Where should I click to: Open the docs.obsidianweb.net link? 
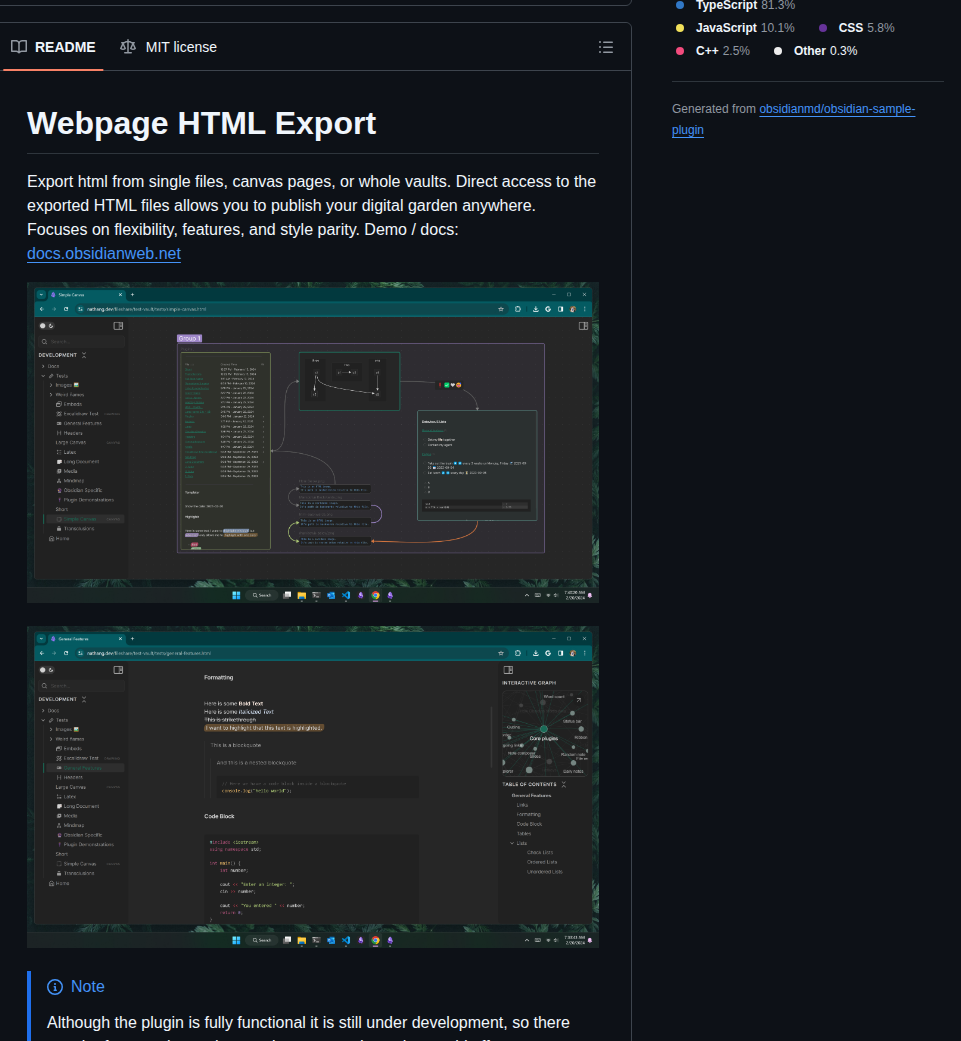104,254
